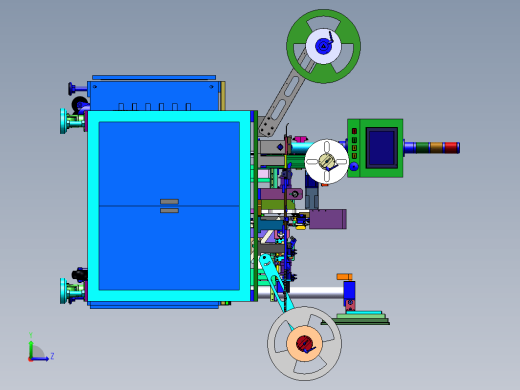
Task: Click the white four-slot handwheel
Action: [x=327, y=162]
